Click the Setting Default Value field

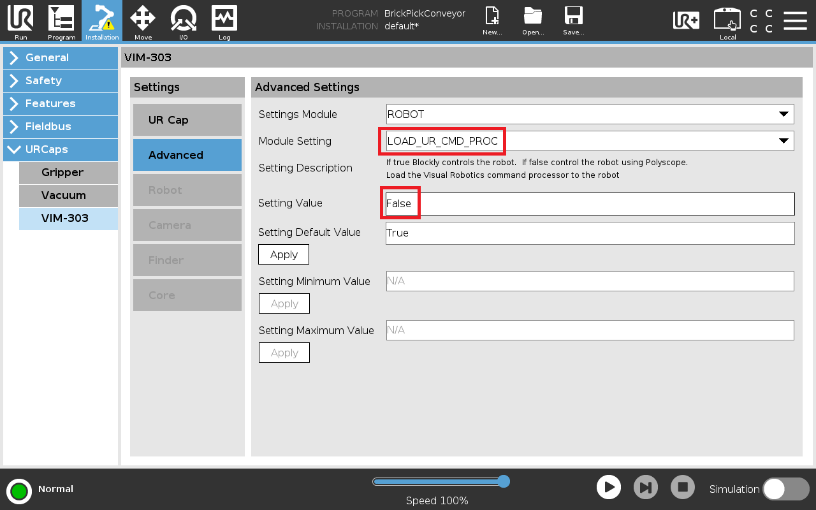pyautogui.click(x=590, y=233)
